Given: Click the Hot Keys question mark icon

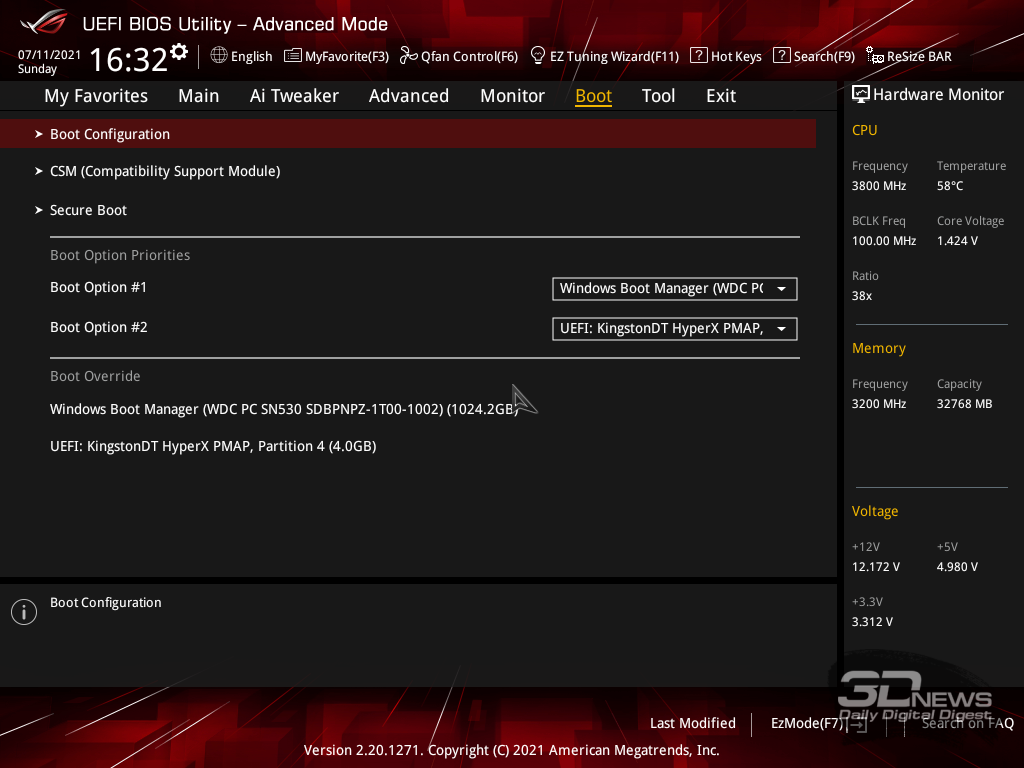Looking at the screenshot, I should (699, 56).
